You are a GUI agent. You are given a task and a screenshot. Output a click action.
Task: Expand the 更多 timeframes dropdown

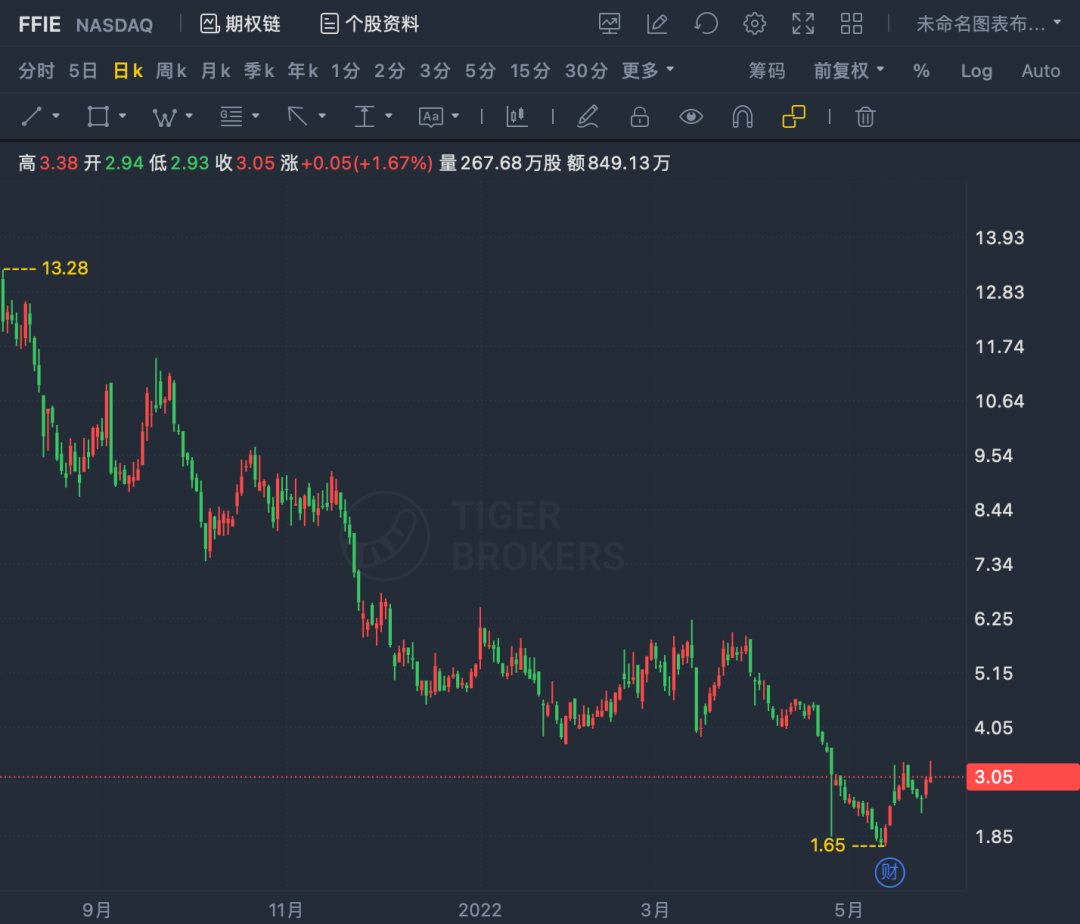(x=647, y=70)
